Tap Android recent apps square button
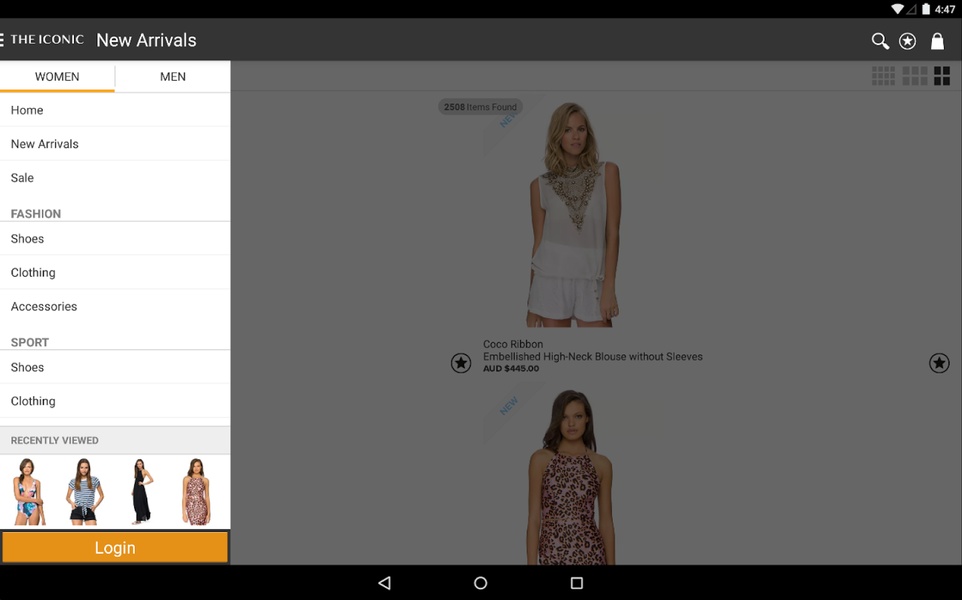Screen dimensions: 962x600 click(x=577, y=583)
